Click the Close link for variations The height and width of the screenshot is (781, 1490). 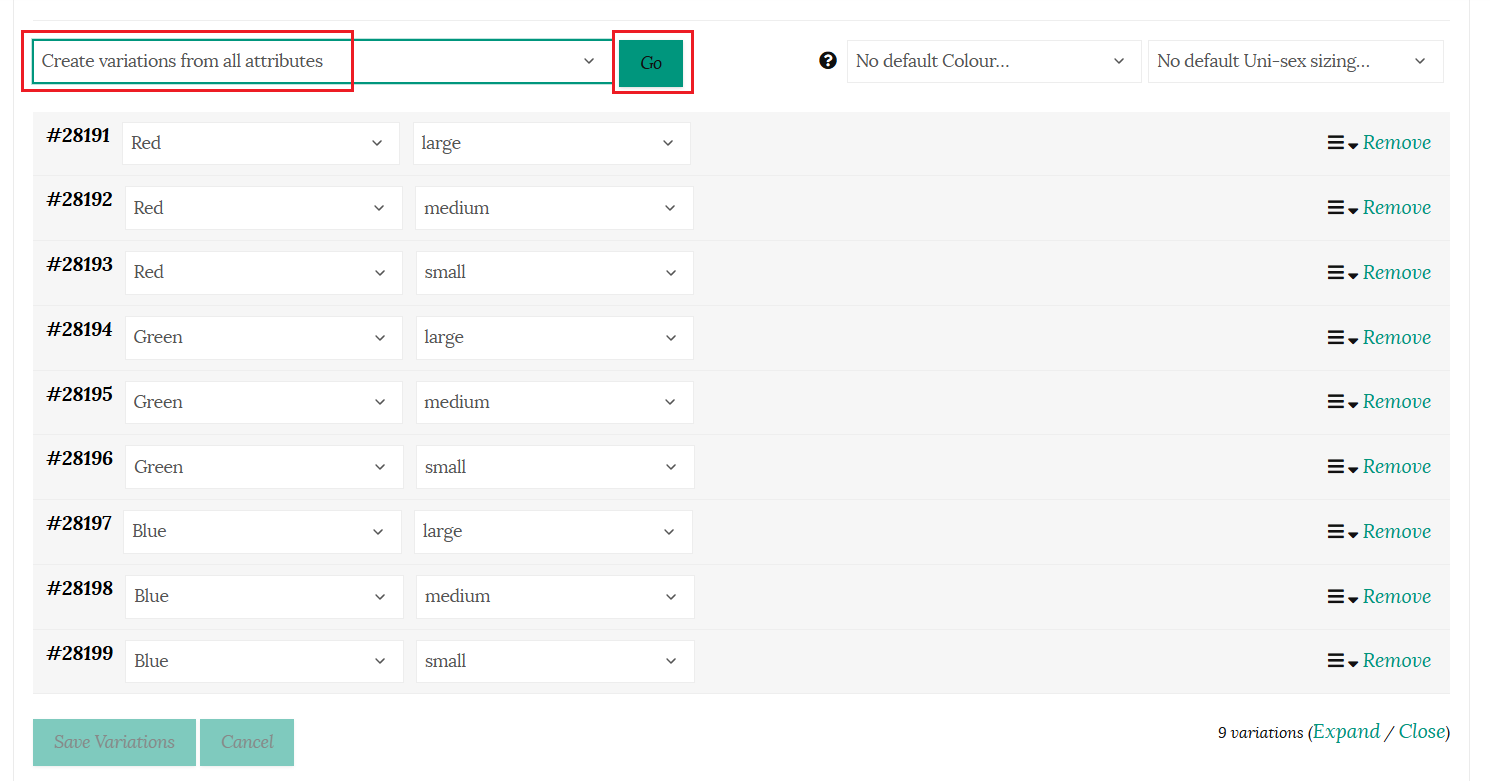1422,732
